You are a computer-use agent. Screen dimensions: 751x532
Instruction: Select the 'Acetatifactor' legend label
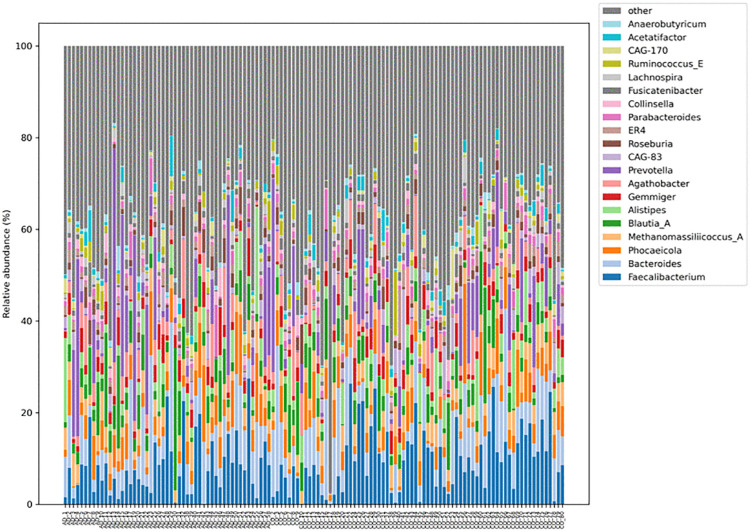coord(657,37)
